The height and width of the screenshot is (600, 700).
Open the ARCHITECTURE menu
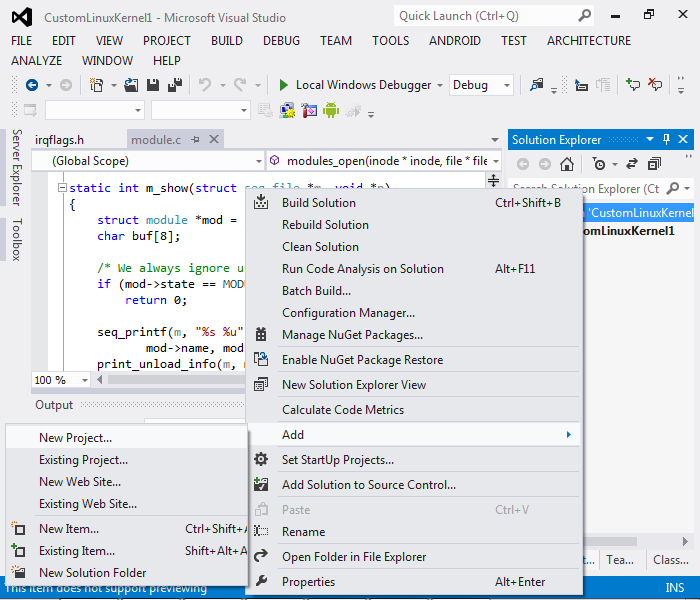(x=589, y=41)
